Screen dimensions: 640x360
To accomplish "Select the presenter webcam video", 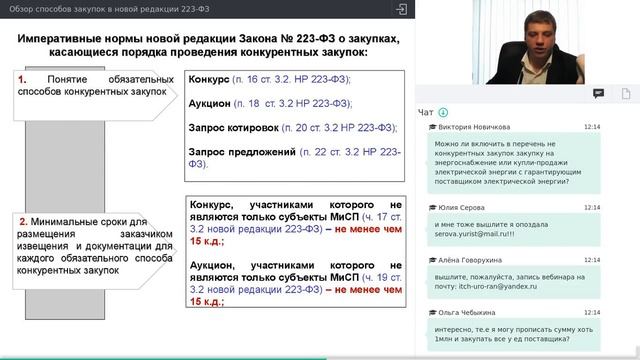I will coord(529,42).
